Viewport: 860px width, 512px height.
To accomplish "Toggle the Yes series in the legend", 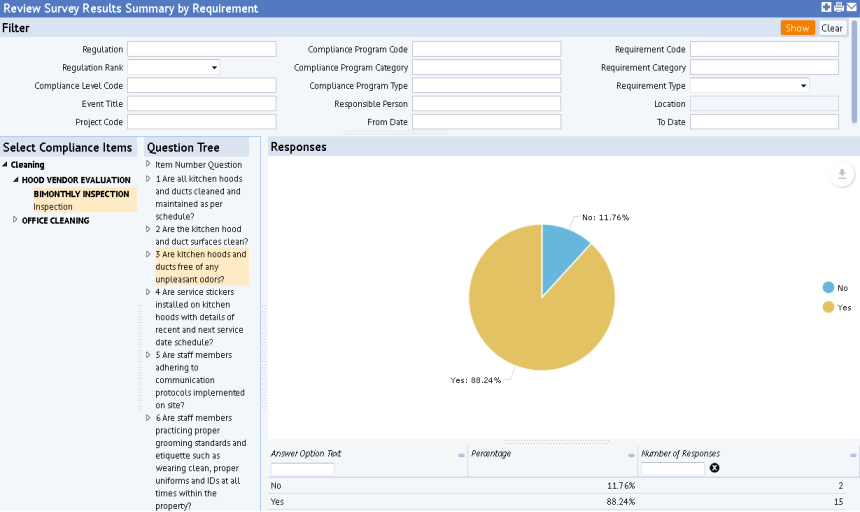I will point(836,308).
